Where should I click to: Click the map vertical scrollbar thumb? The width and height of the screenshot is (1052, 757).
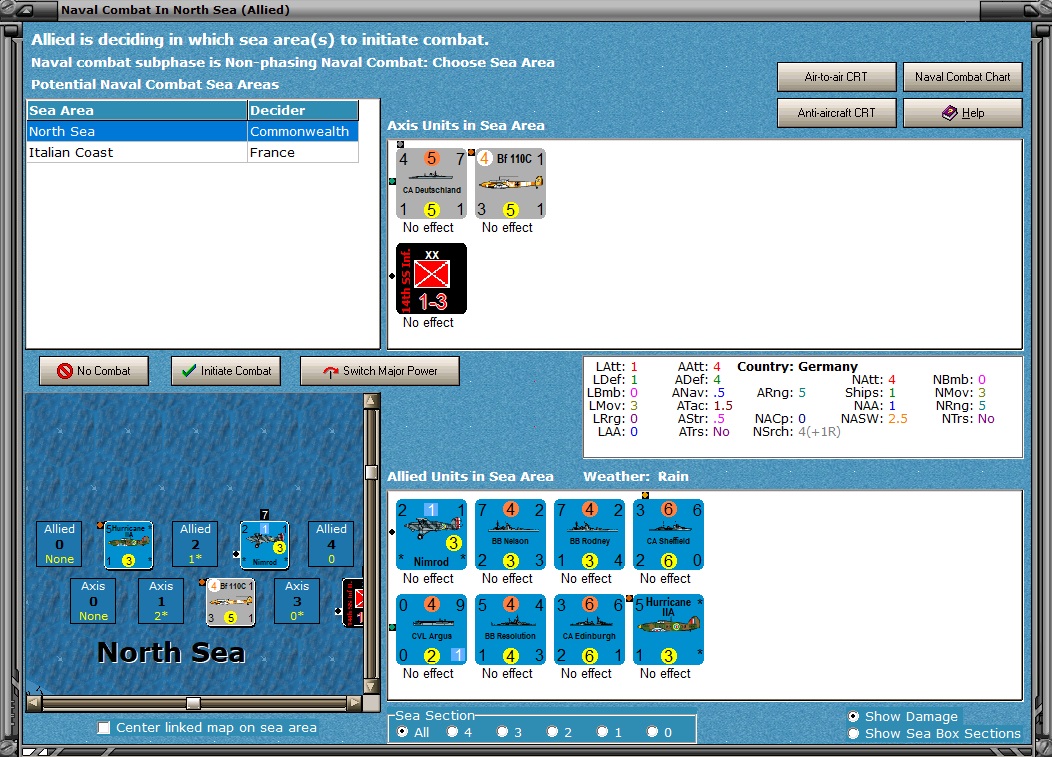[x=371, y=472]
